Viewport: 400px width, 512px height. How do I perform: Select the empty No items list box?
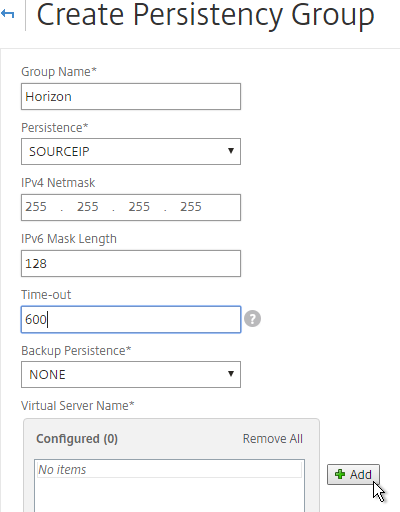click(x=169, y=485)
